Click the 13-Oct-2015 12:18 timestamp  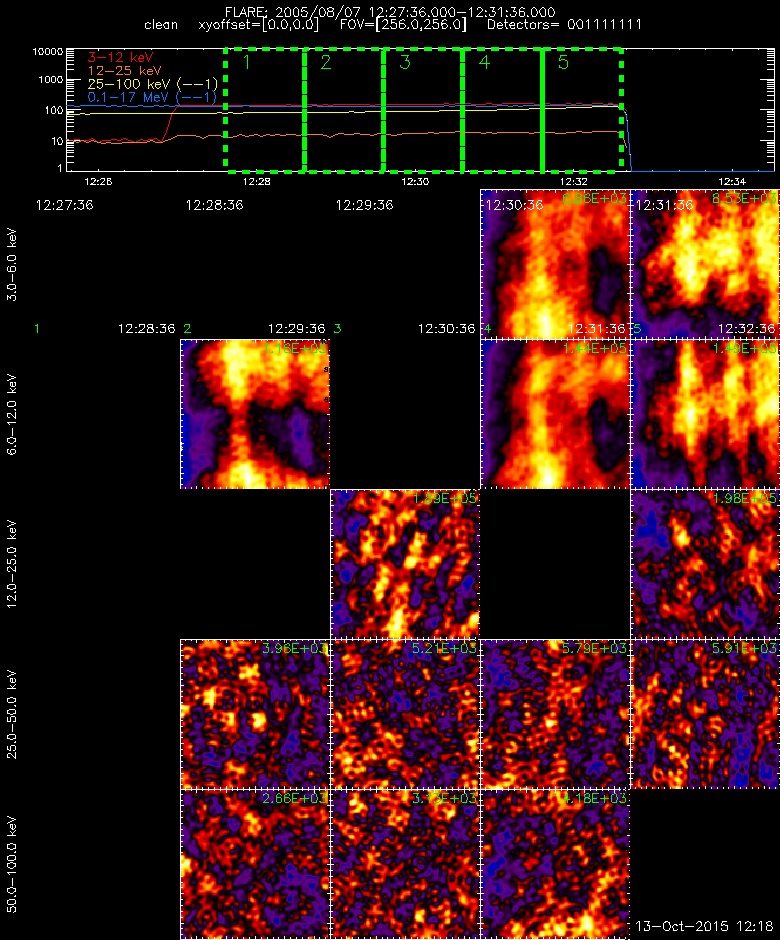pos(704,926)
